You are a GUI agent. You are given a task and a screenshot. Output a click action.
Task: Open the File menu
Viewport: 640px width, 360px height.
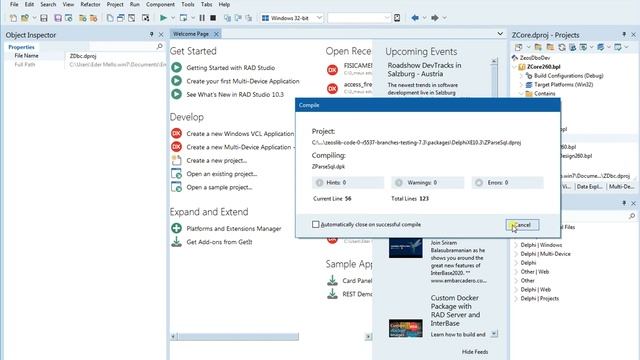point(14,4)
